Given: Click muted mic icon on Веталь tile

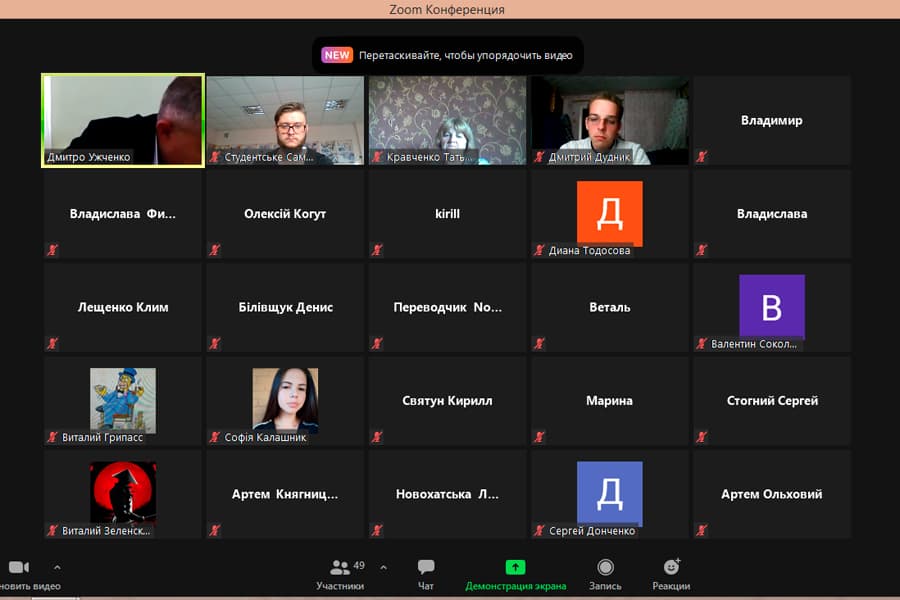Looking at the screenshot, I should [x=539, y=343].
